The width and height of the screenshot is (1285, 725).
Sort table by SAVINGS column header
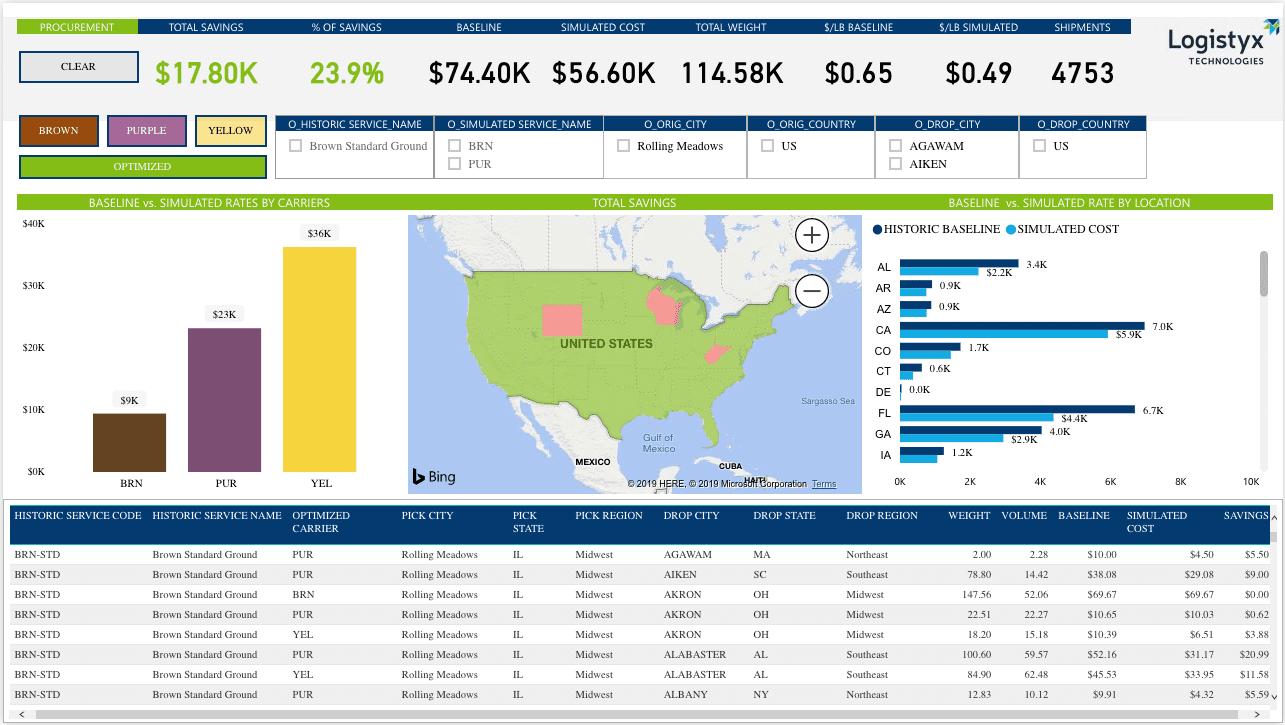(1246, 516)
